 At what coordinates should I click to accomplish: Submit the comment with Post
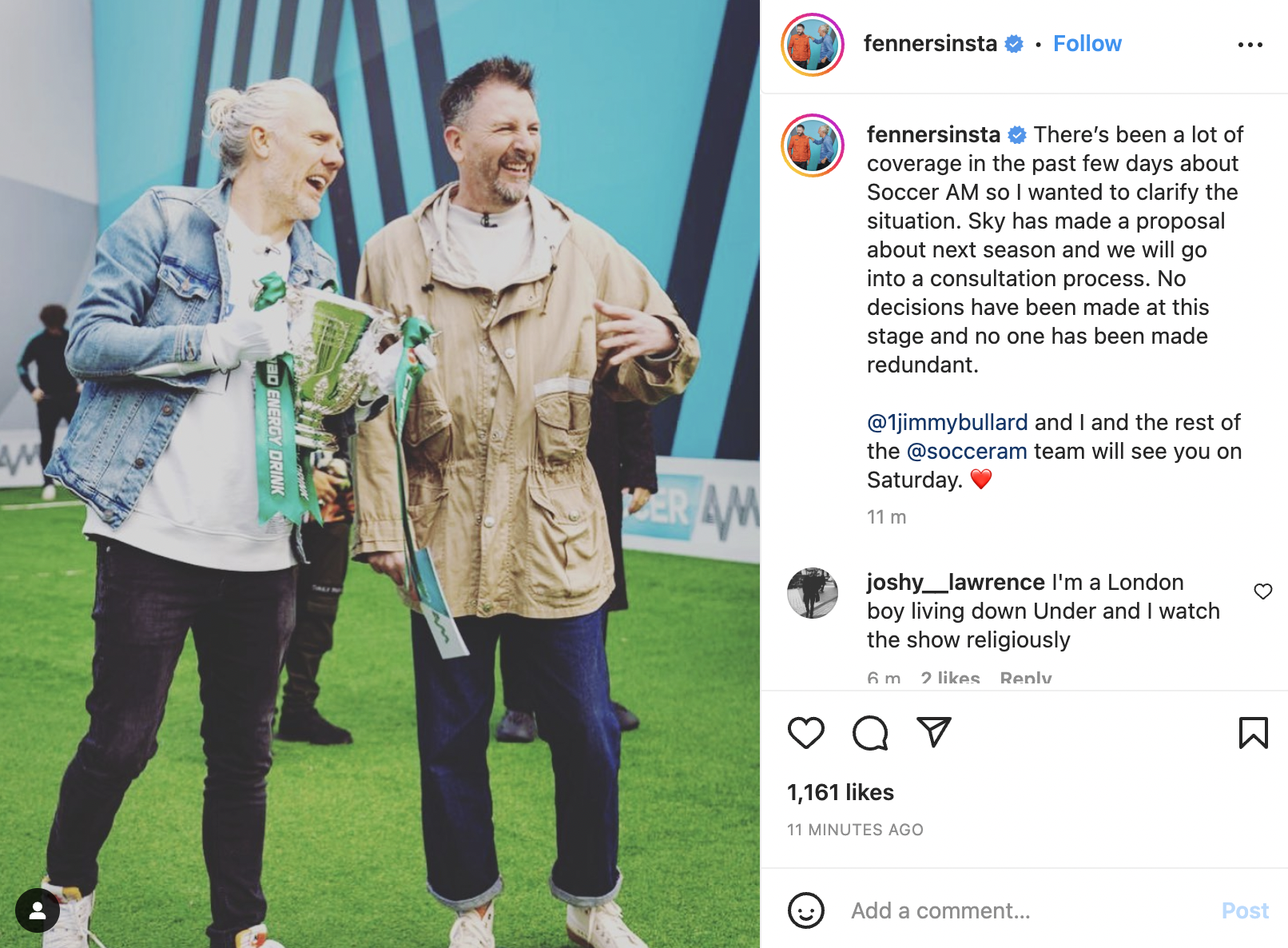click(1245, 910)
